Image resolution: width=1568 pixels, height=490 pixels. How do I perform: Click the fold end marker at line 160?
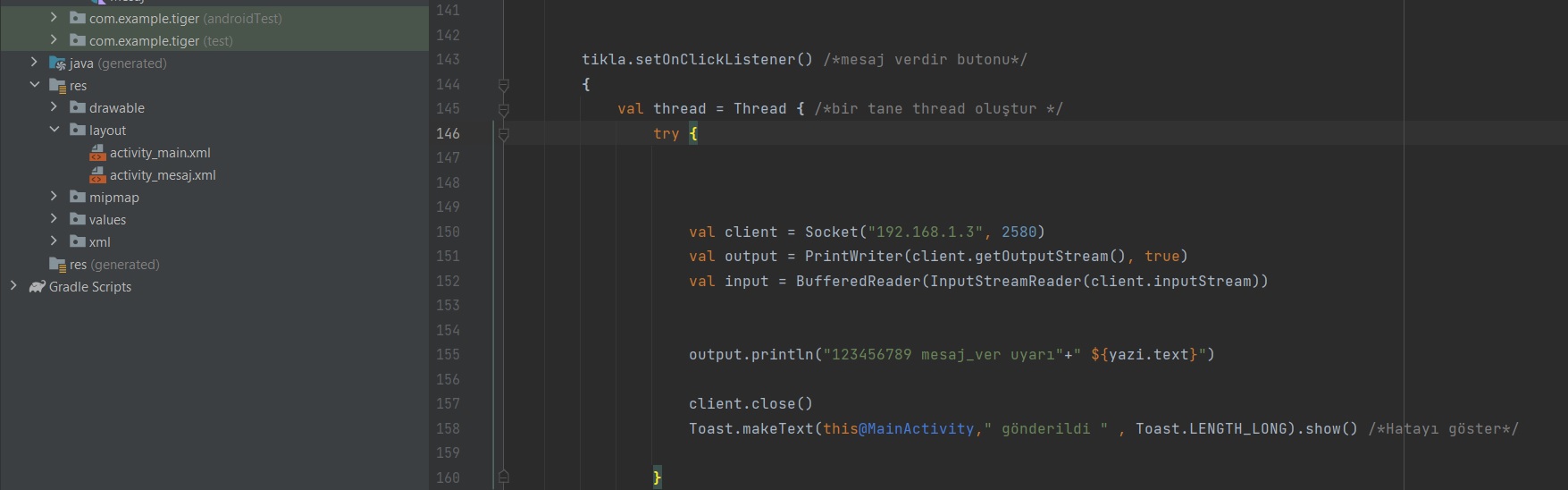(504, 477)
